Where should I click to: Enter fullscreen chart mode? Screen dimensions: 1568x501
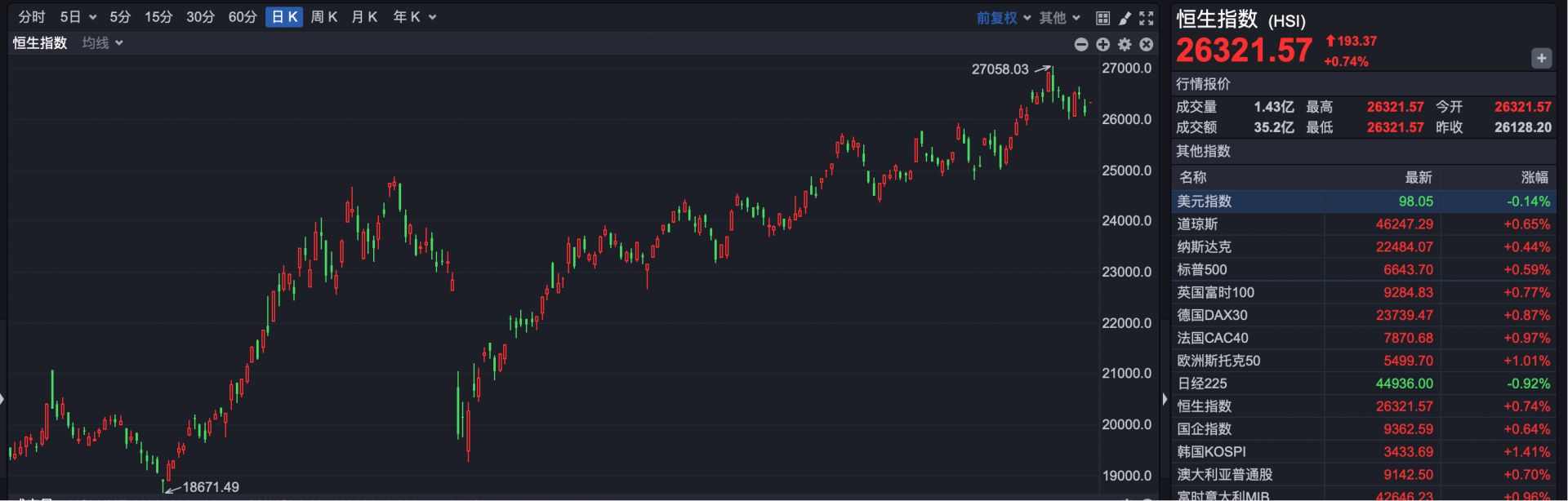[1147, 18]
